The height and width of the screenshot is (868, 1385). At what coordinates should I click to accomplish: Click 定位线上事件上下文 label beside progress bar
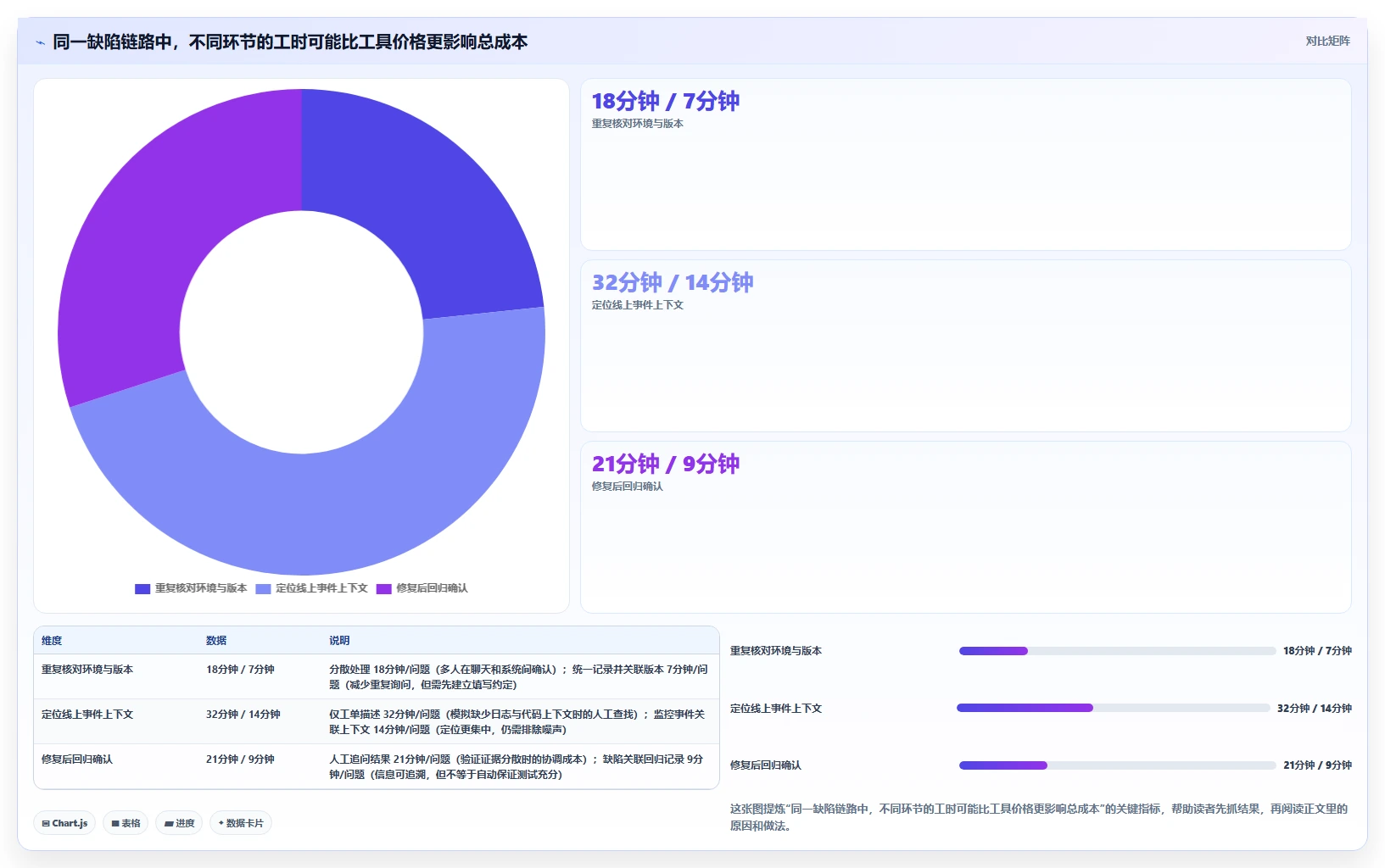(x=776, y=709)
